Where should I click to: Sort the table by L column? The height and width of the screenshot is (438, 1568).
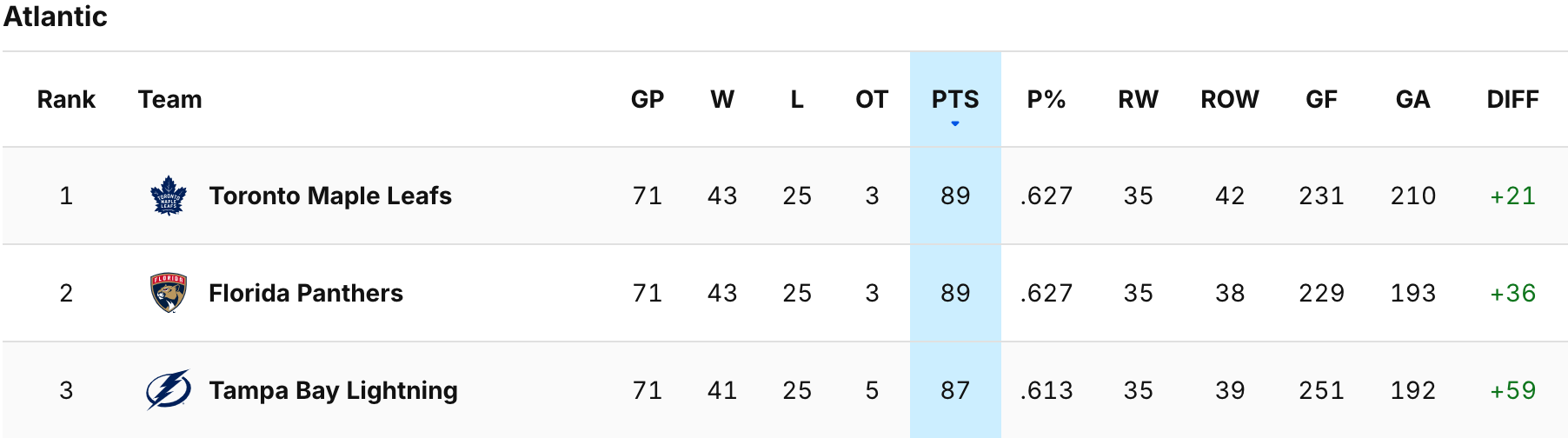797,99
